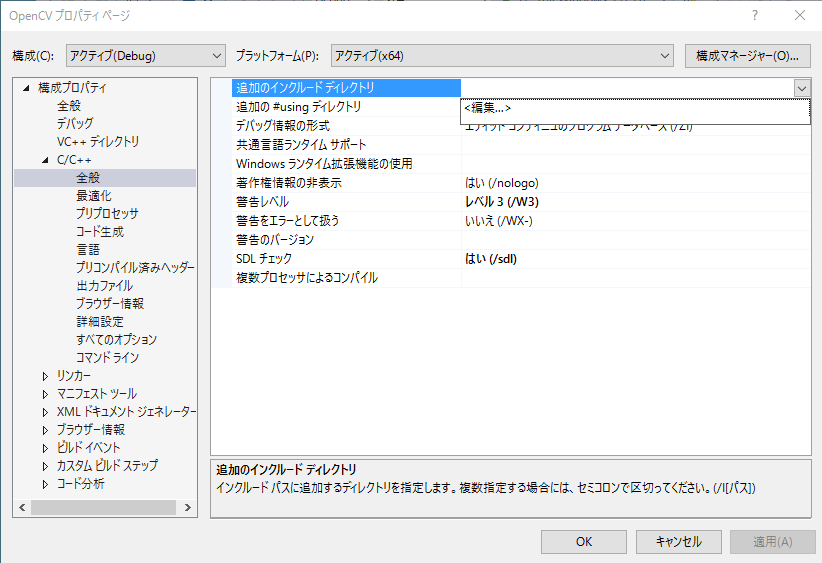This screenshot has width=822, height=563.
Task: Expand the ビルド イベント node
Action: 46,448
